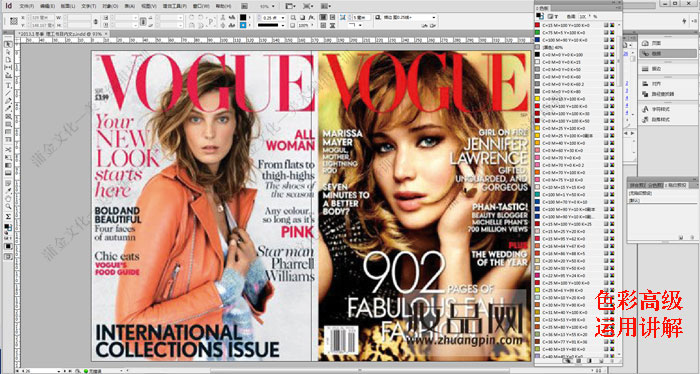
Task: Toggle formatting affects container in Swatches panel
Action: [550, 17]
